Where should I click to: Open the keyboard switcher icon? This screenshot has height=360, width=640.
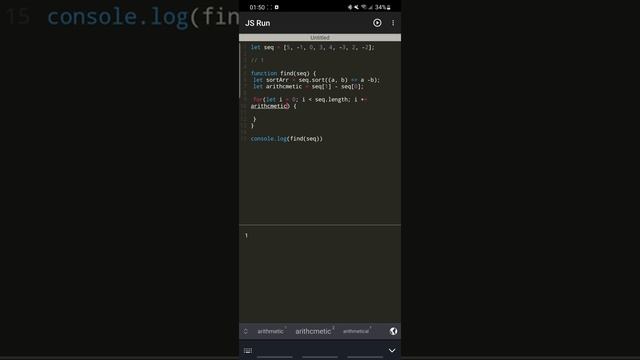248,351
